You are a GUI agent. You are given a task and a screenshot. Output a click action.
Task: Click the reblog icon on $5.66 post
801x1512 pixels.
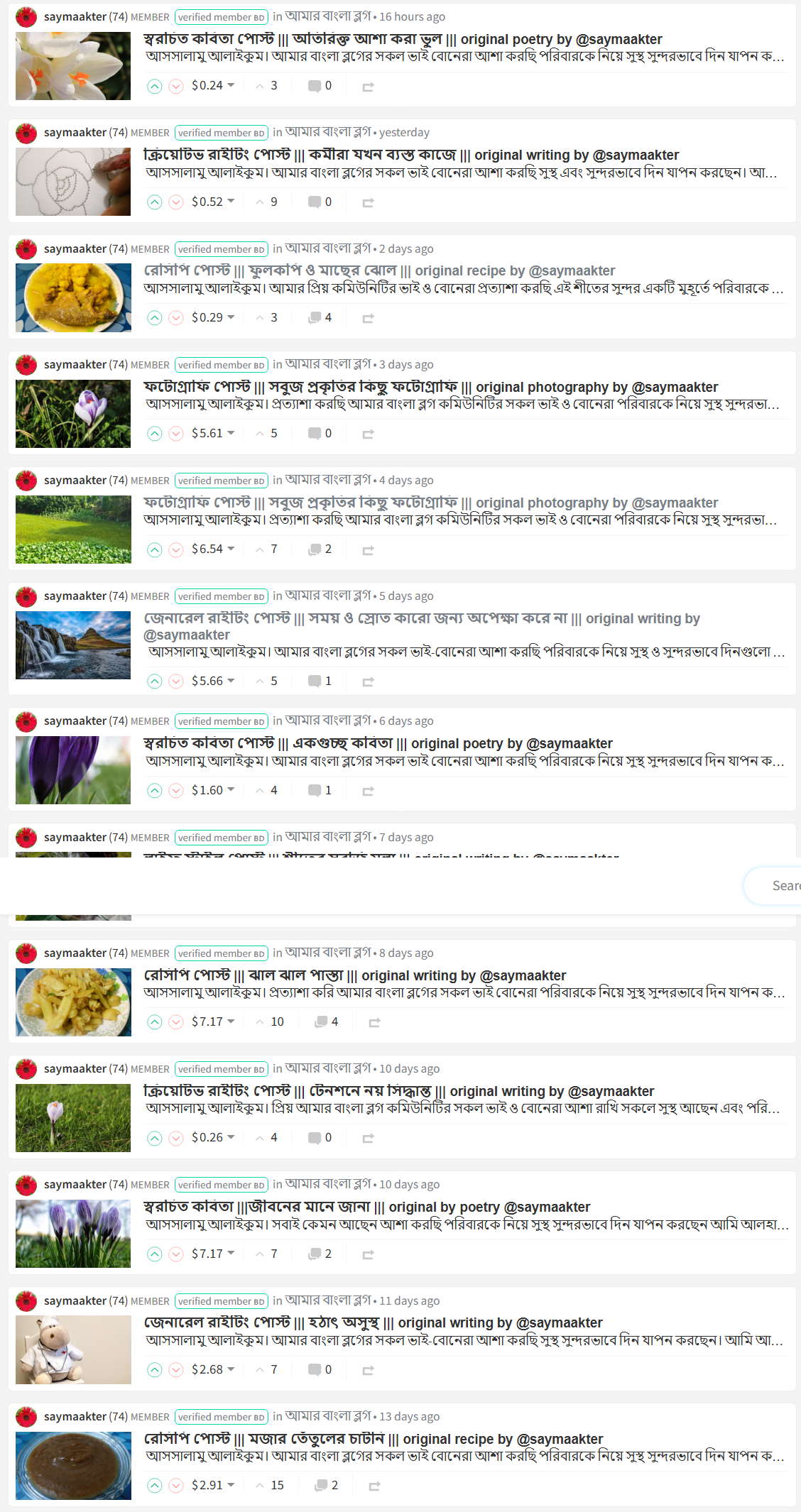[x=368, y=681]
